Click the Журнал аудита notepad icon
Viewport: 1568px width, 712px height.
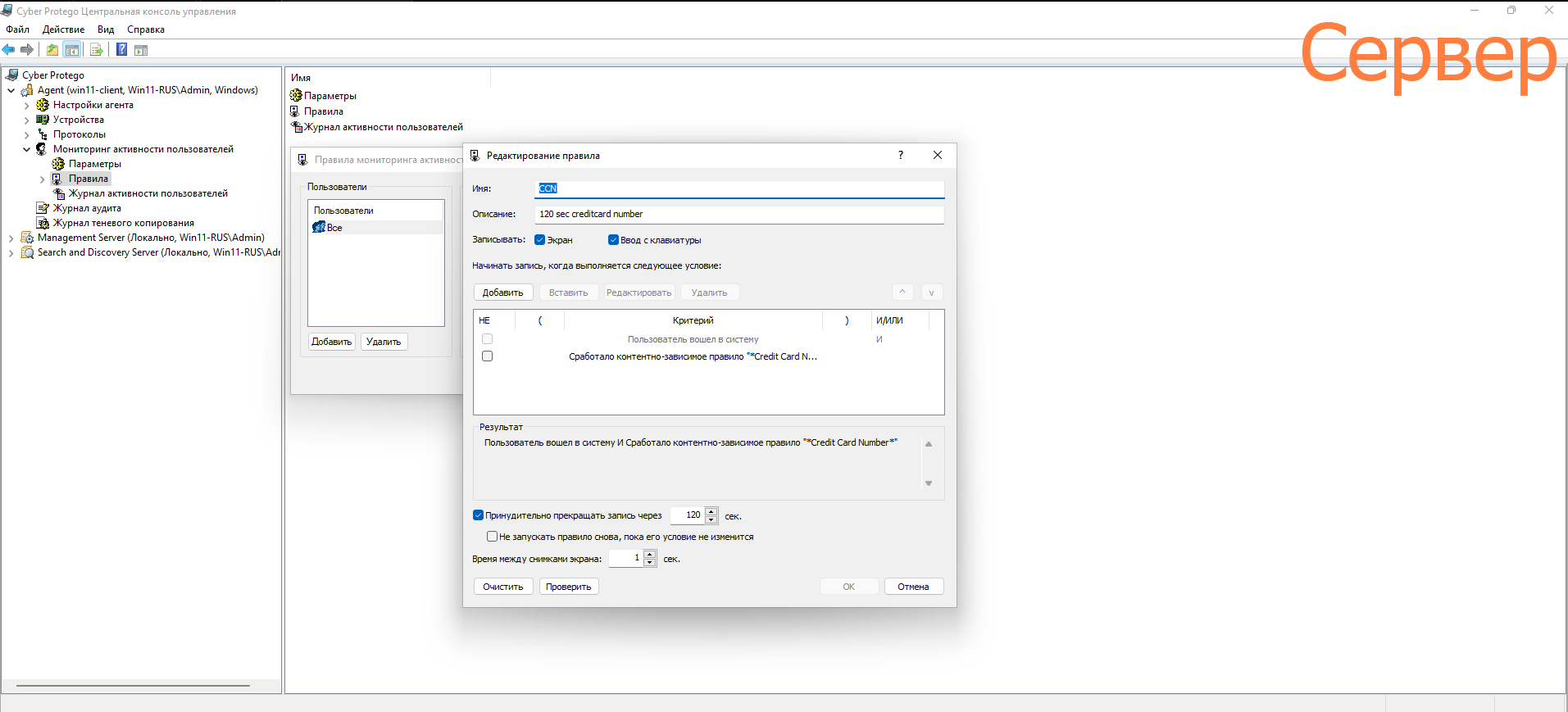click(x=43, y=208)
